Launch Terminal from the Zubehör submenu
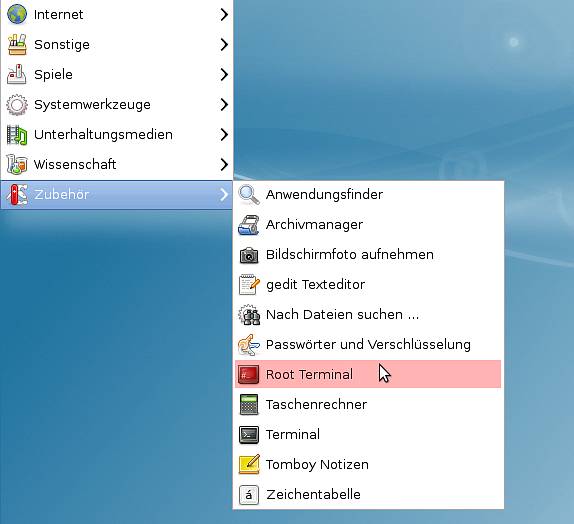Image resolution: width=574 pixels, height=524 pixels. tap(368, 435)
